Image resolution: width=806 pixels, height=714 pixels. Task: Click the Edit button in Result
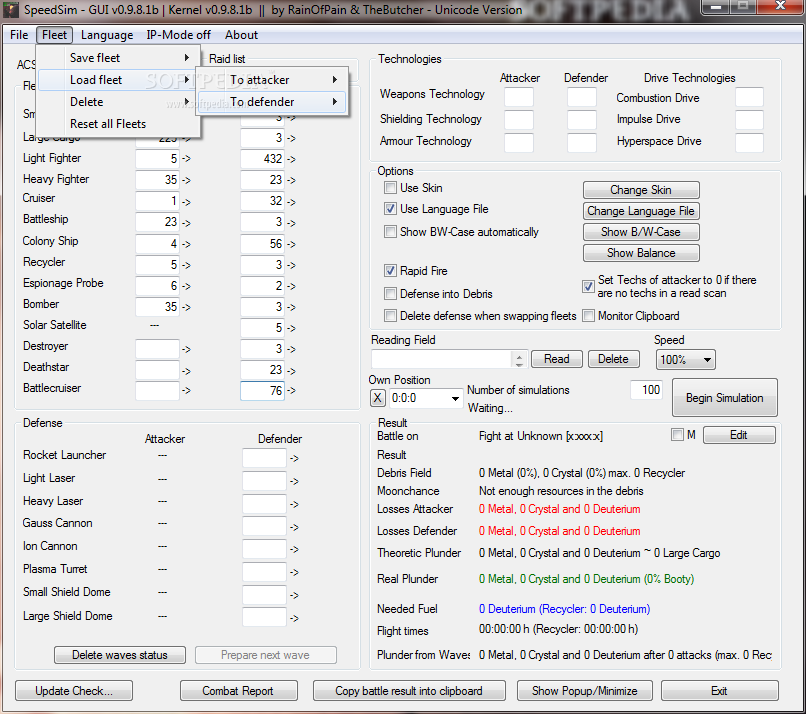click(739, 435)
